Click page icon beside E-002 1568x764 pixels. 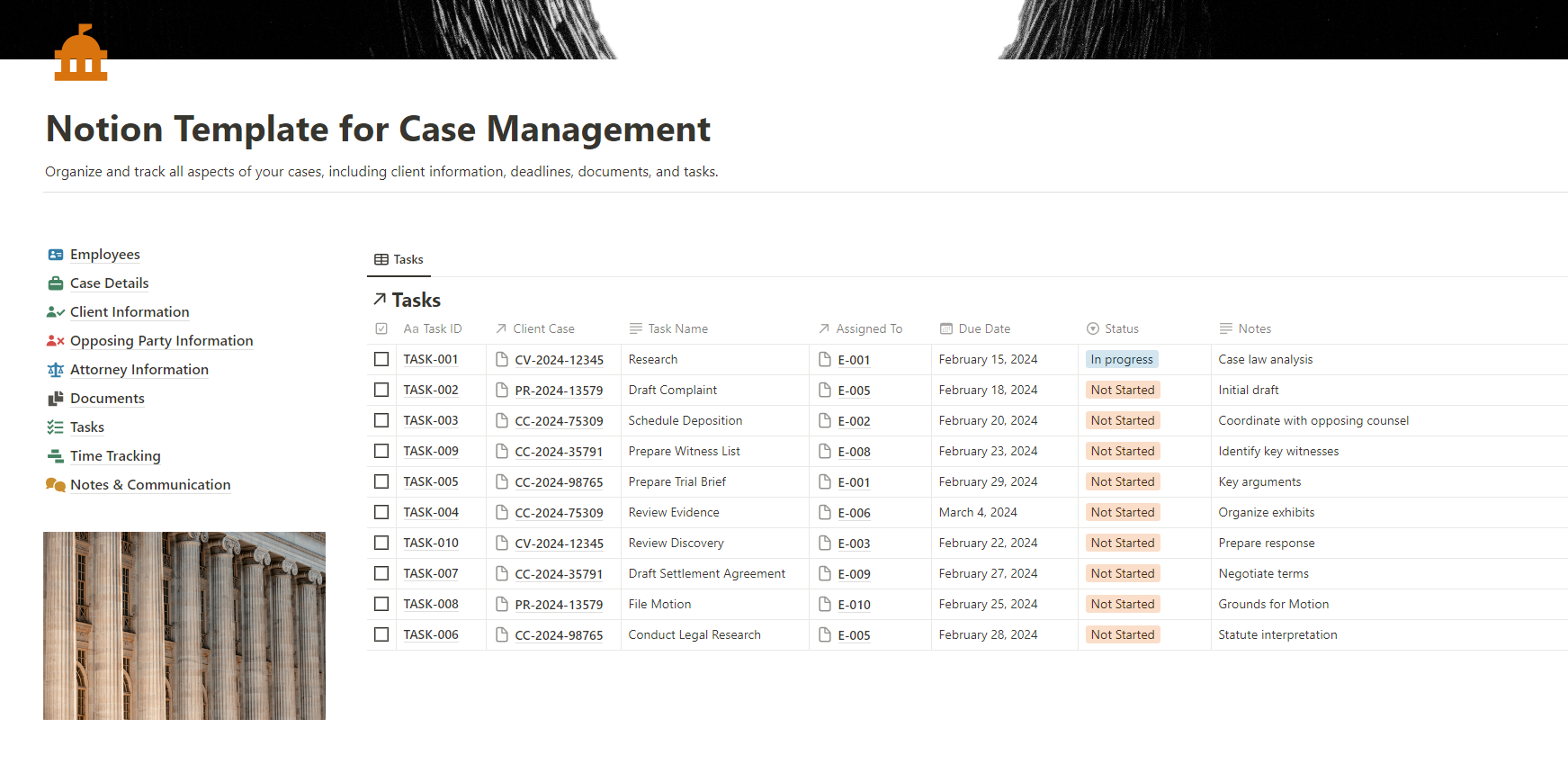[825, 420]
